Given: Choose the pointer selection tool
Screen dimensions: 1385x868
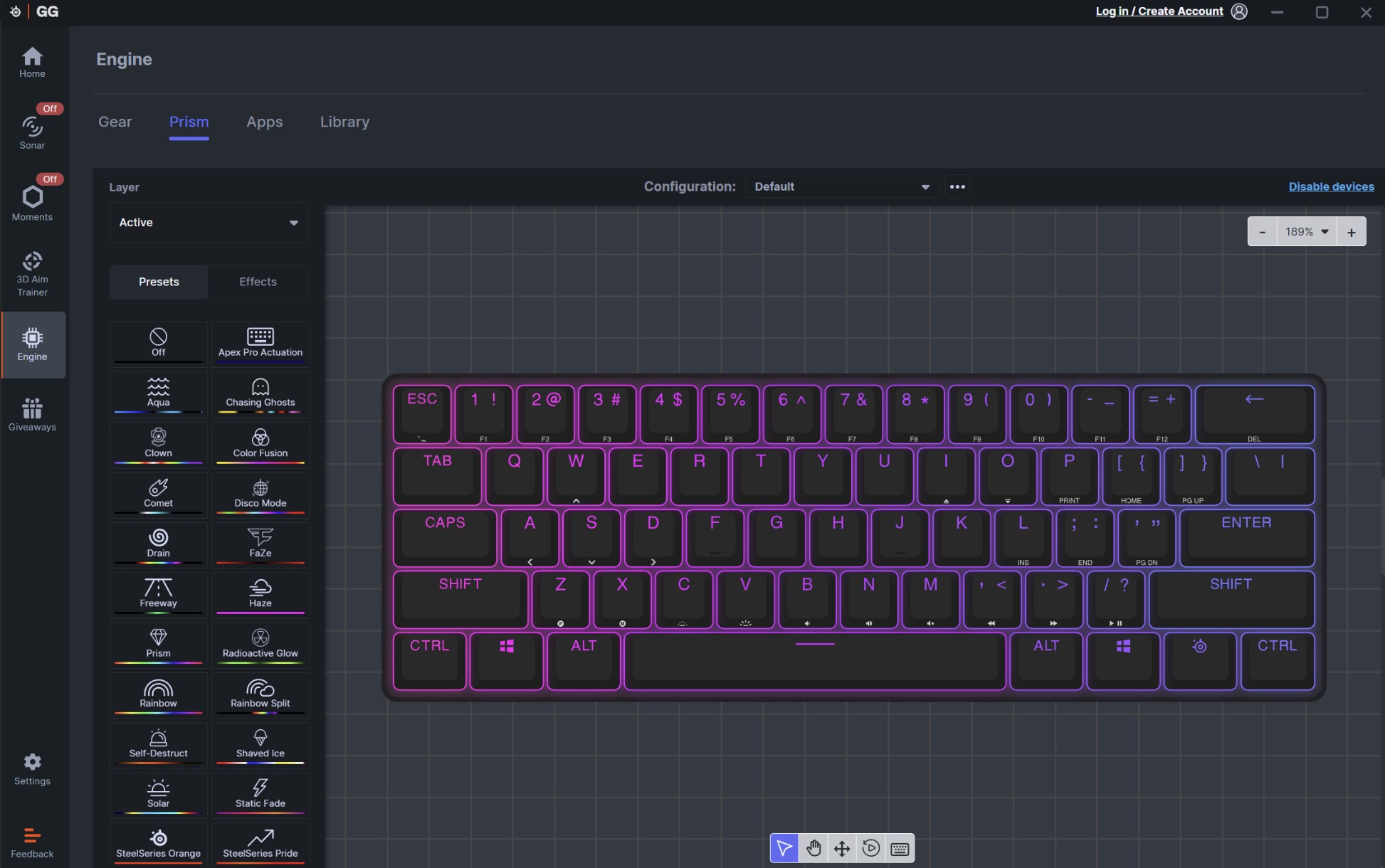Looking at the screenshot, I should [x=784, y=848].
